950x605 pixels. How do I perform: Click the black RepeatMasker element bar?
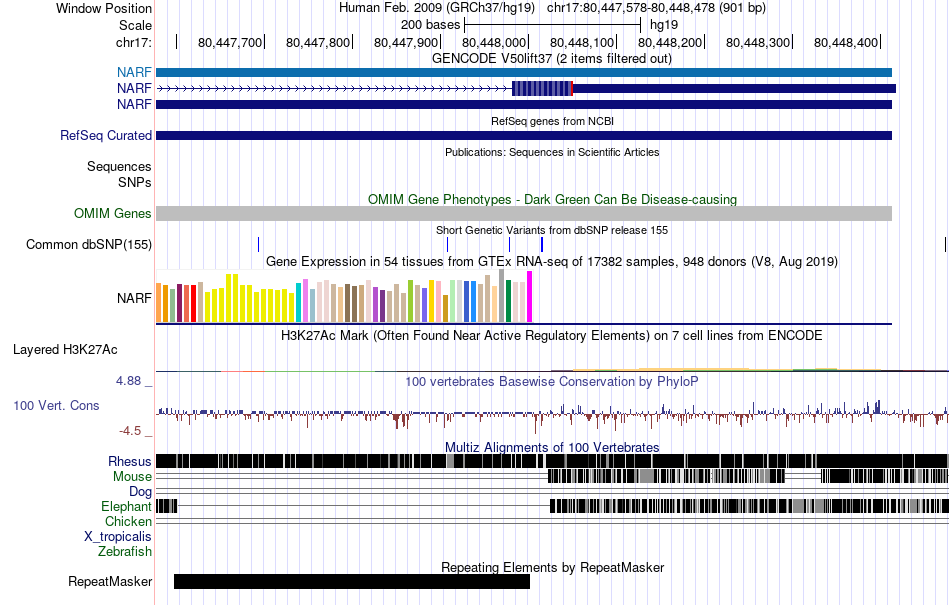pos(352,581)
